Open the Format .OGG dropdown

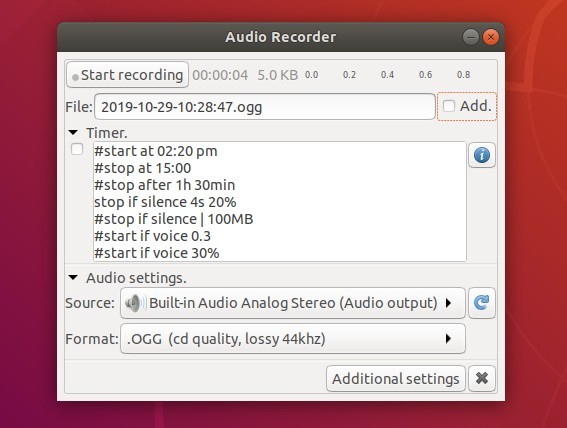coord(293,339)
